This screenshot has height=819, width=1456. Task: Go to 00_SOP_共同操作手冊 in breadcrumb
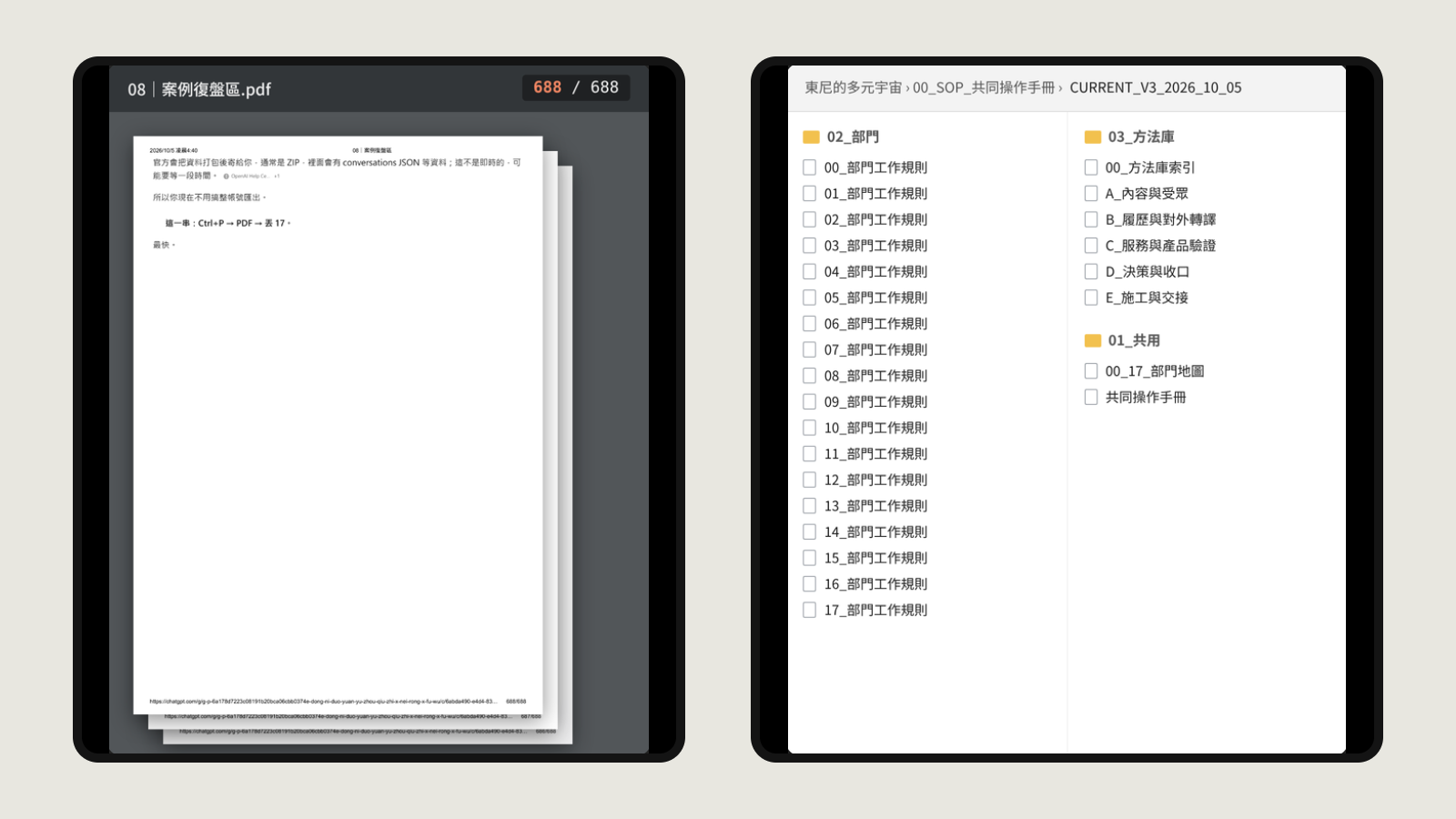[984, 87]
